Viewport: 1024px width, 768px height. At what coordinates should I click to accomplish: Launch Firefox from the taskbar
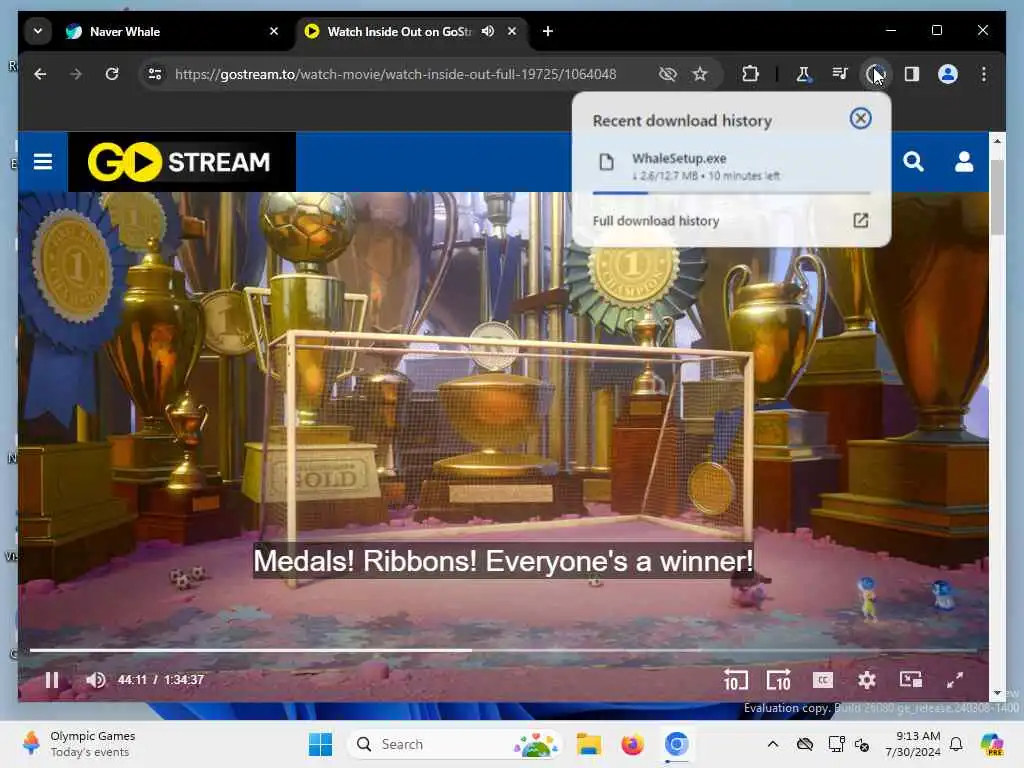pyautogui.click(x=632, y=744)
